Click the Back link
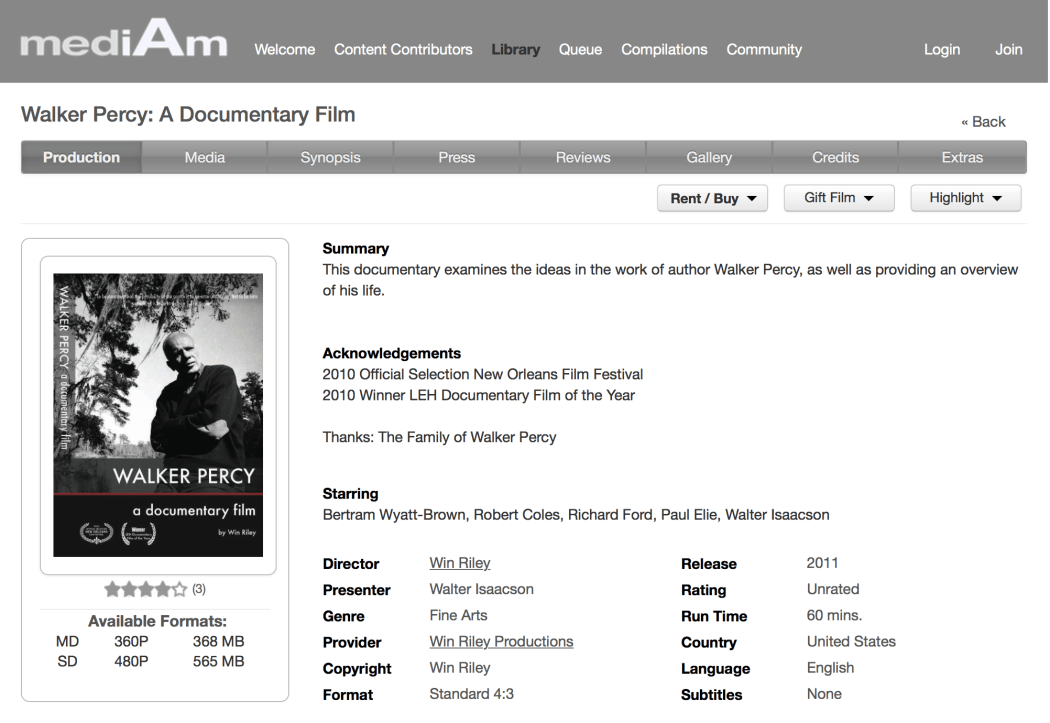Viewport: 1050px width, 723px height. coord(983,121)
